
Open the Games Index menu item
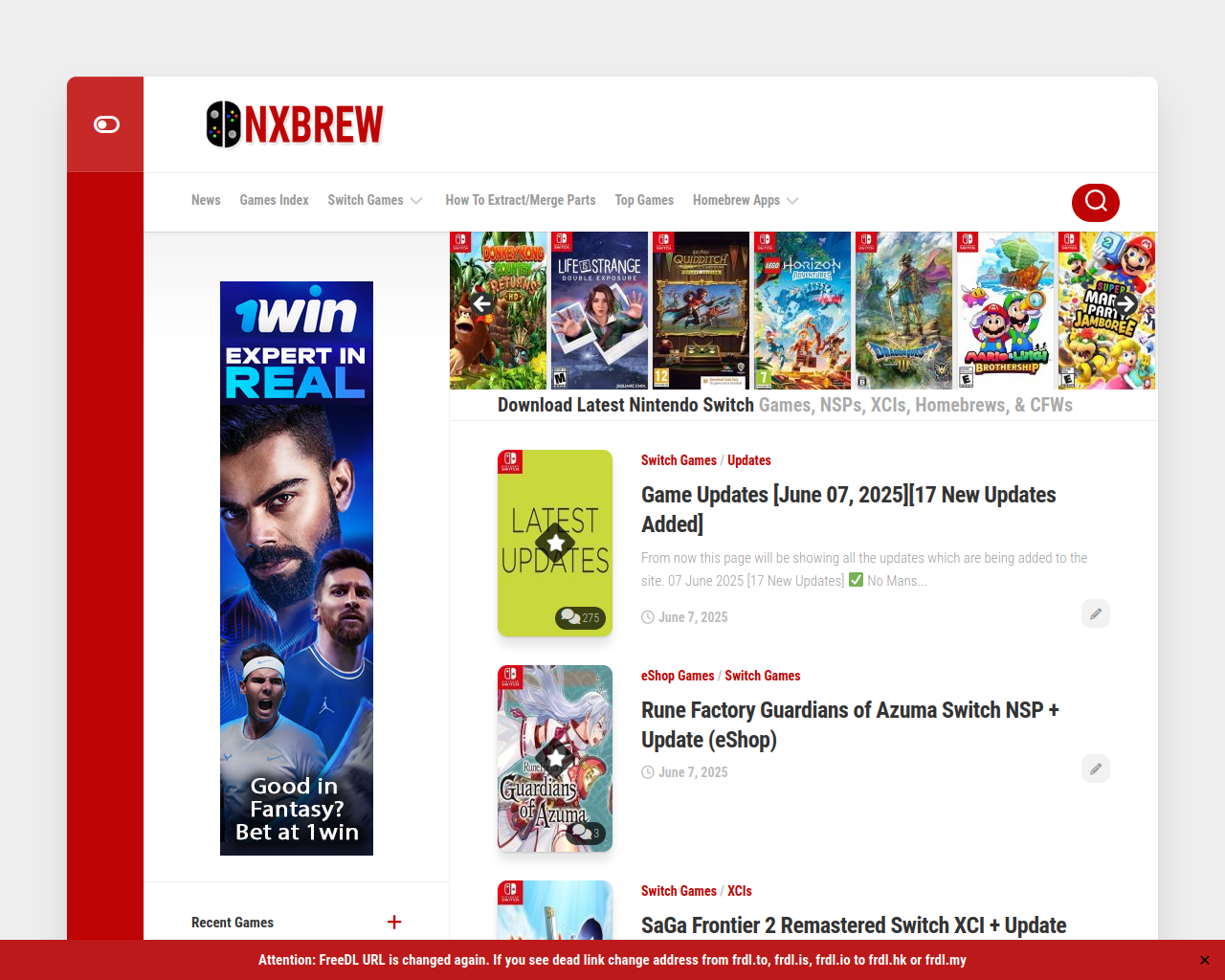click(274, 200)
